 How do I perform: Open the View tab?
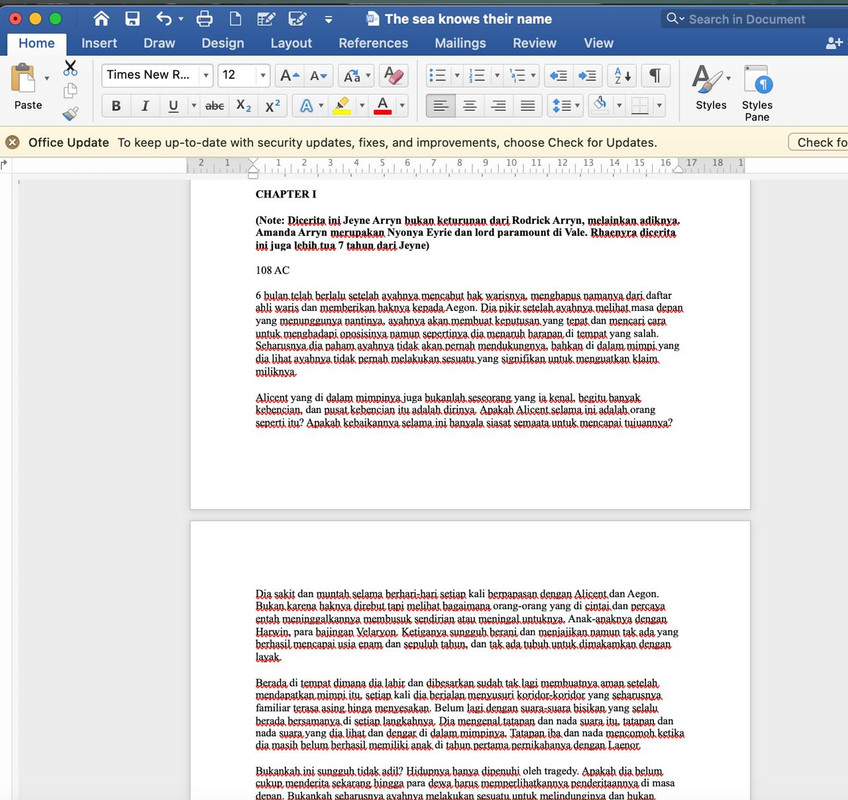tap(598, 43)
